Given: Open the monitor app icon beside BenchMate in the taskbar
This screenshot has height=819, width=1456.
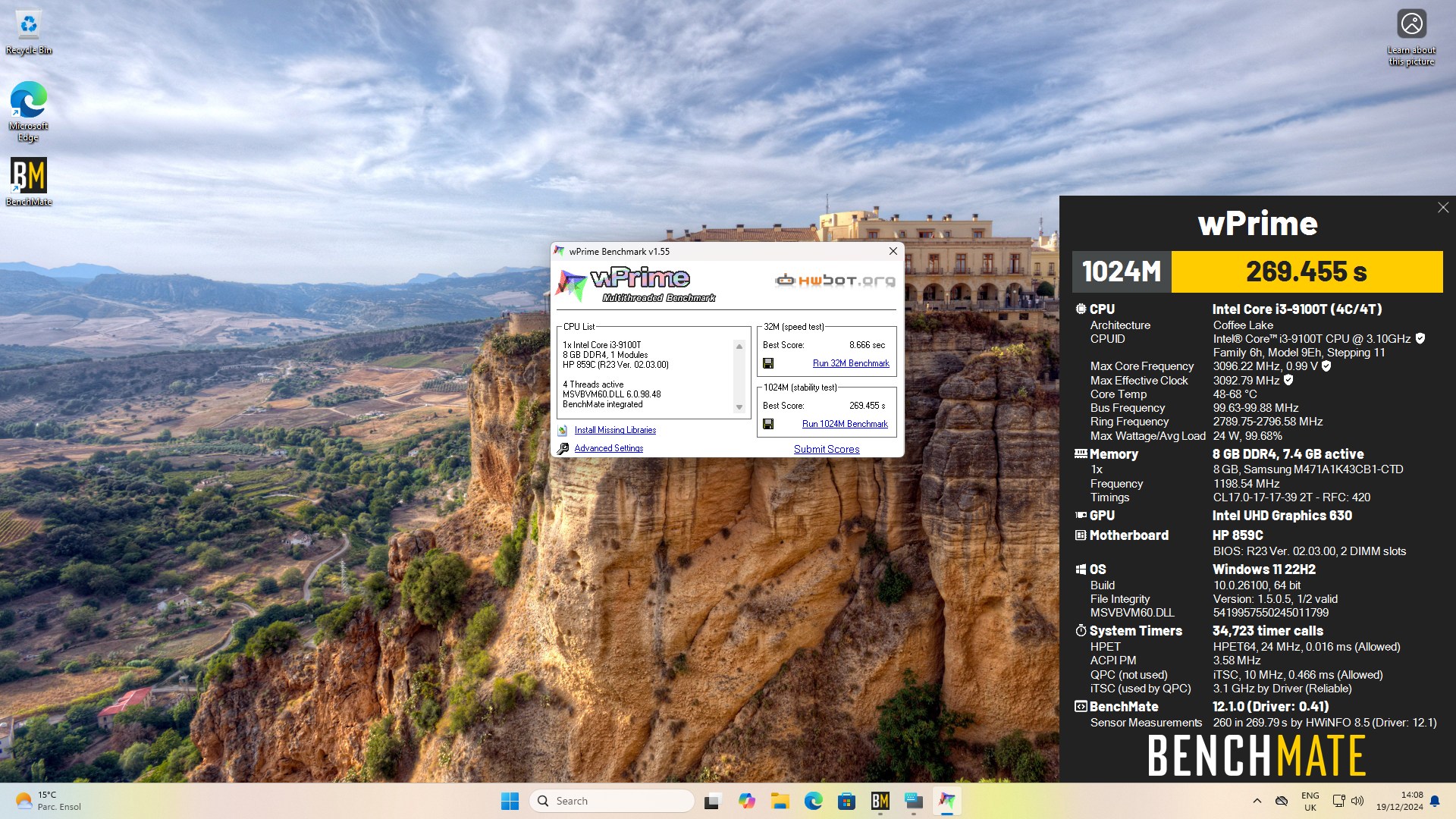Looking at the screenshot, I should click(914, 801).
